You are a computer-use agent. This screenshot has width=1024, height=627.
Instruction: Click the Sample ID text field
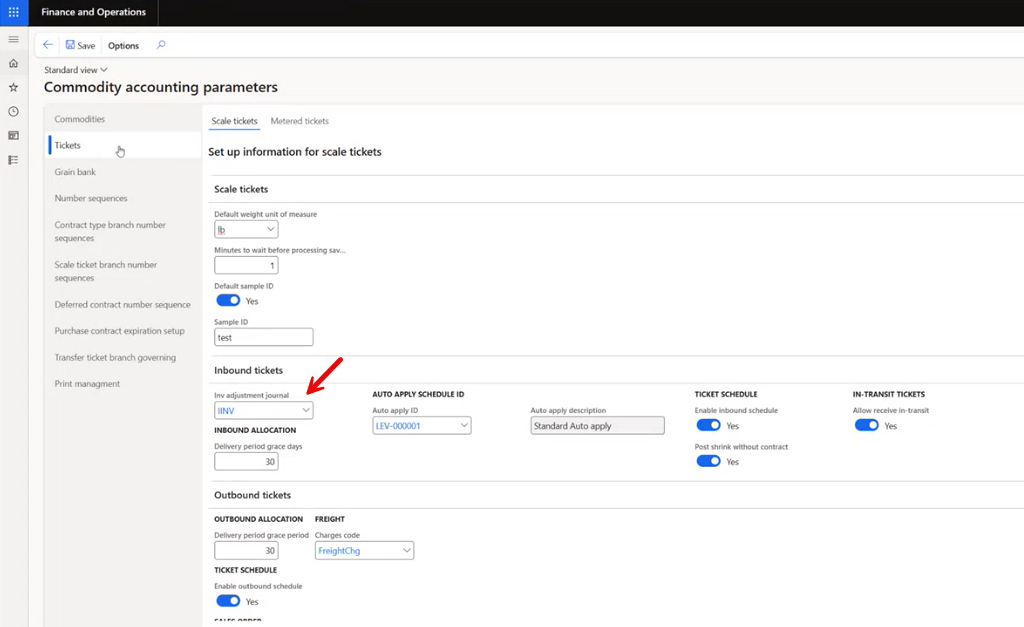pyautogui.click(x=264, y=338)
